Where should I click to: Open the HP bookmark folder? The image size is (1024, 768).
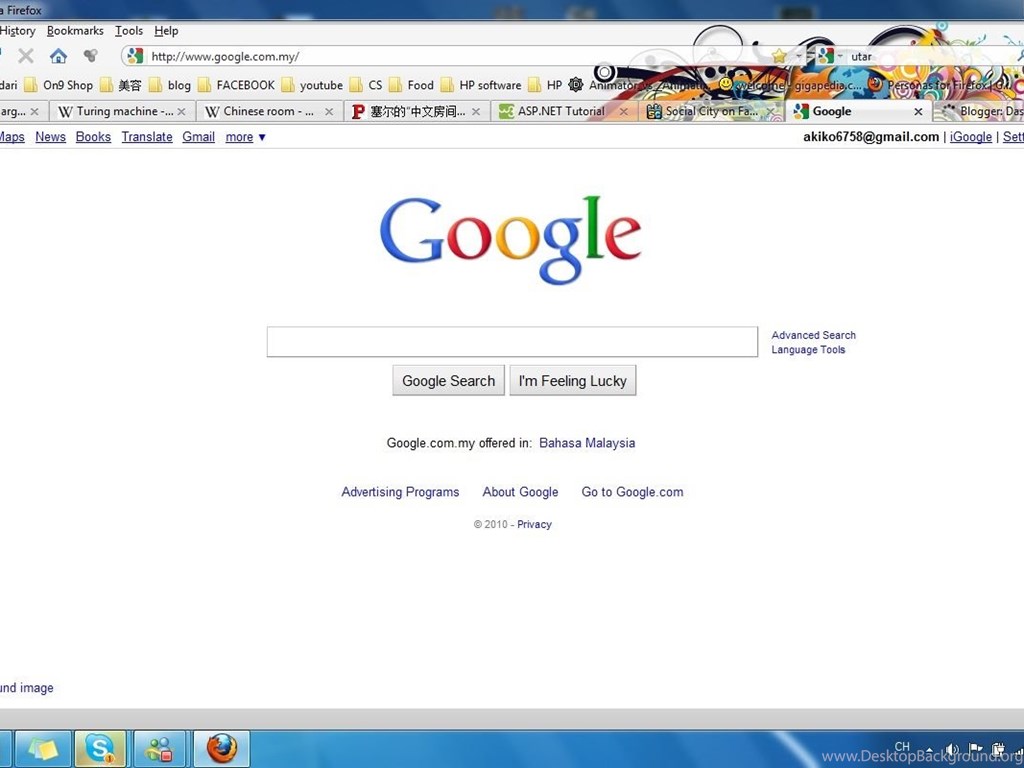[x=545, y=85]
